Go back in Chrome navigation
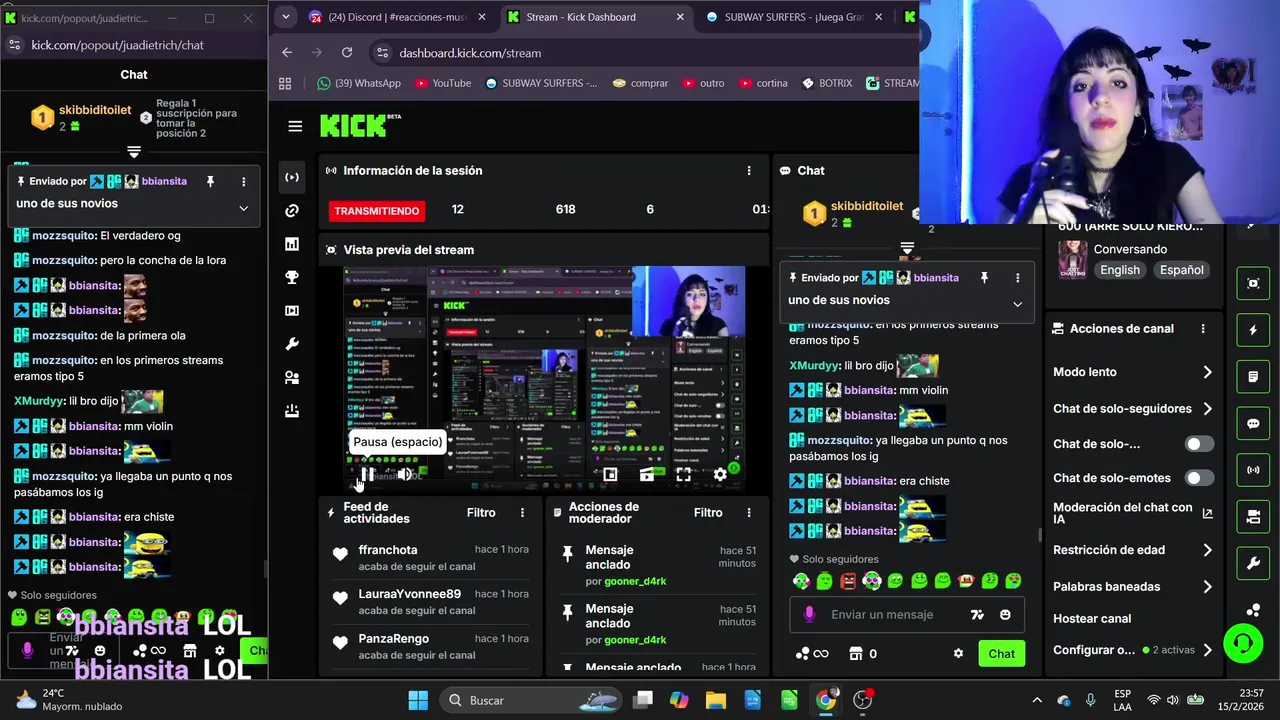Viewport: 1280px width, 720px height. tap(287, 53)
